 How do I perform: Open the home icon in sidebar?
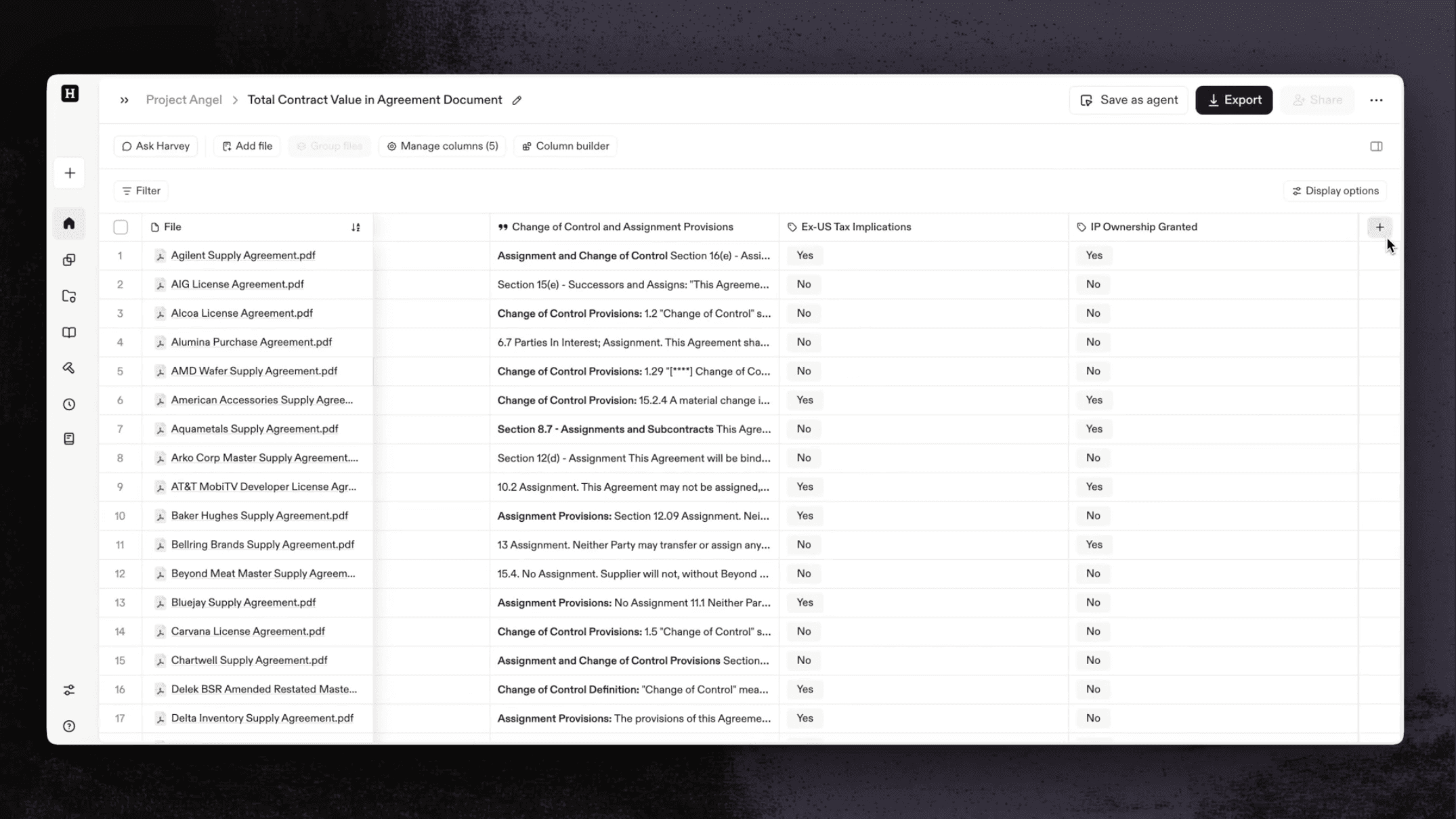pos(69,223)
